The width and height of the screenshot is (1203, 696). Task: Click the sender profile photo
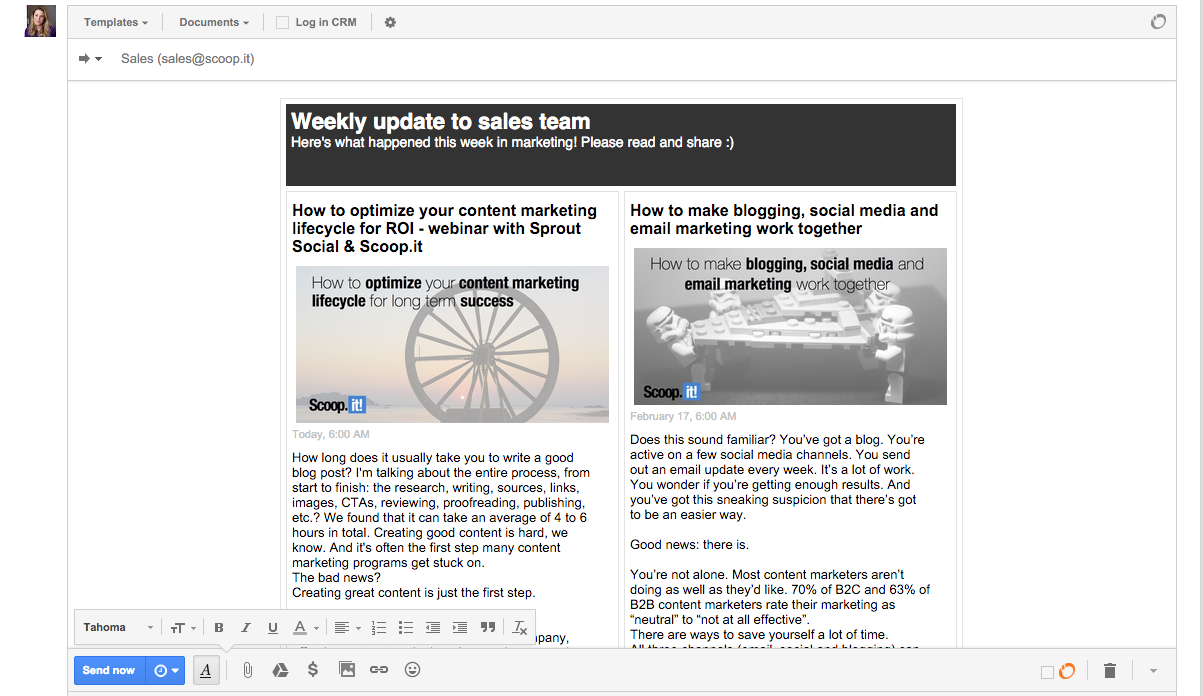click(40, 21)
